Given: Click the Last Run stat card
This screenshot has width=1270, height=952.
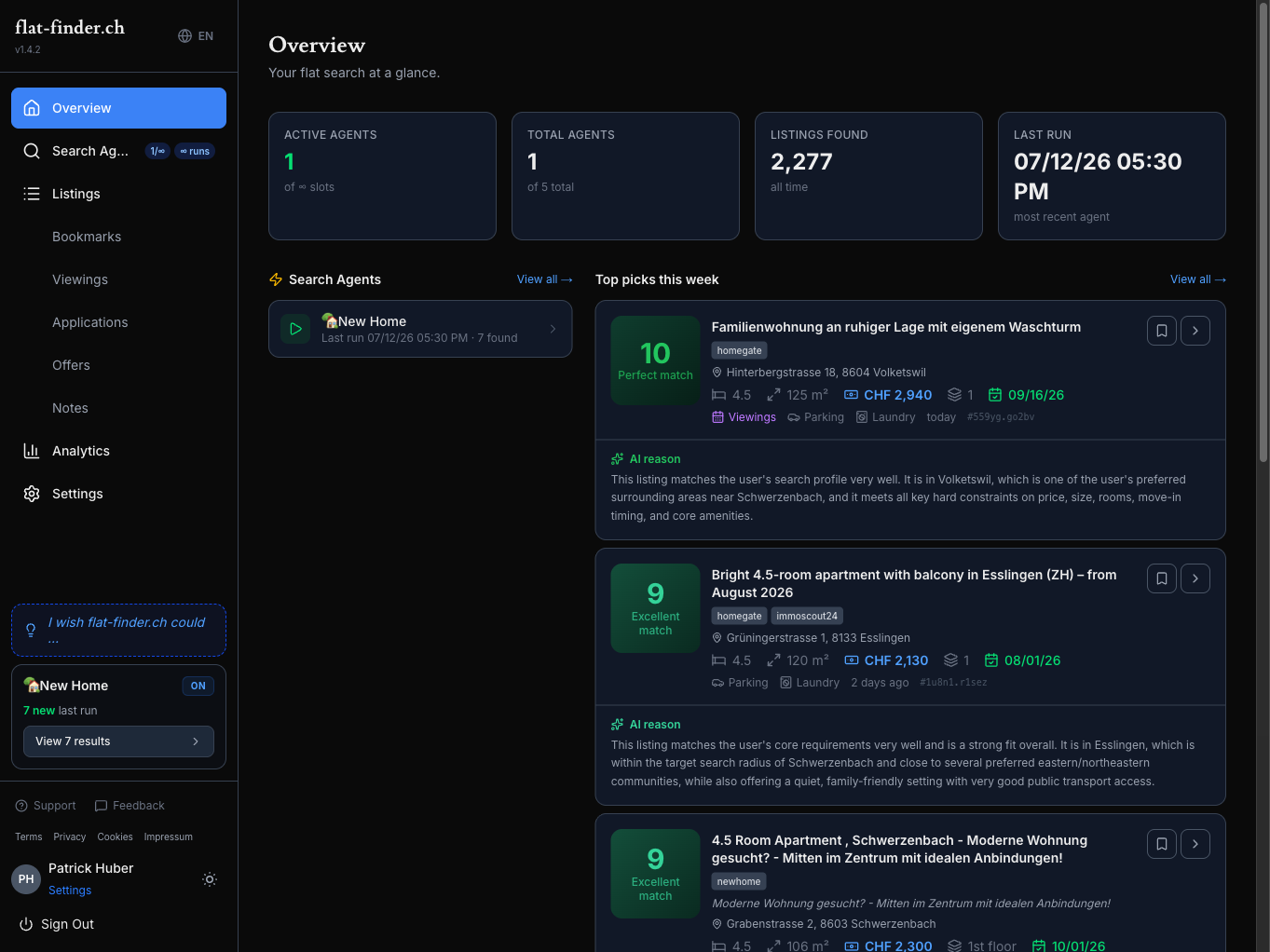Looking at the screenshot, I should (1112, 176).
